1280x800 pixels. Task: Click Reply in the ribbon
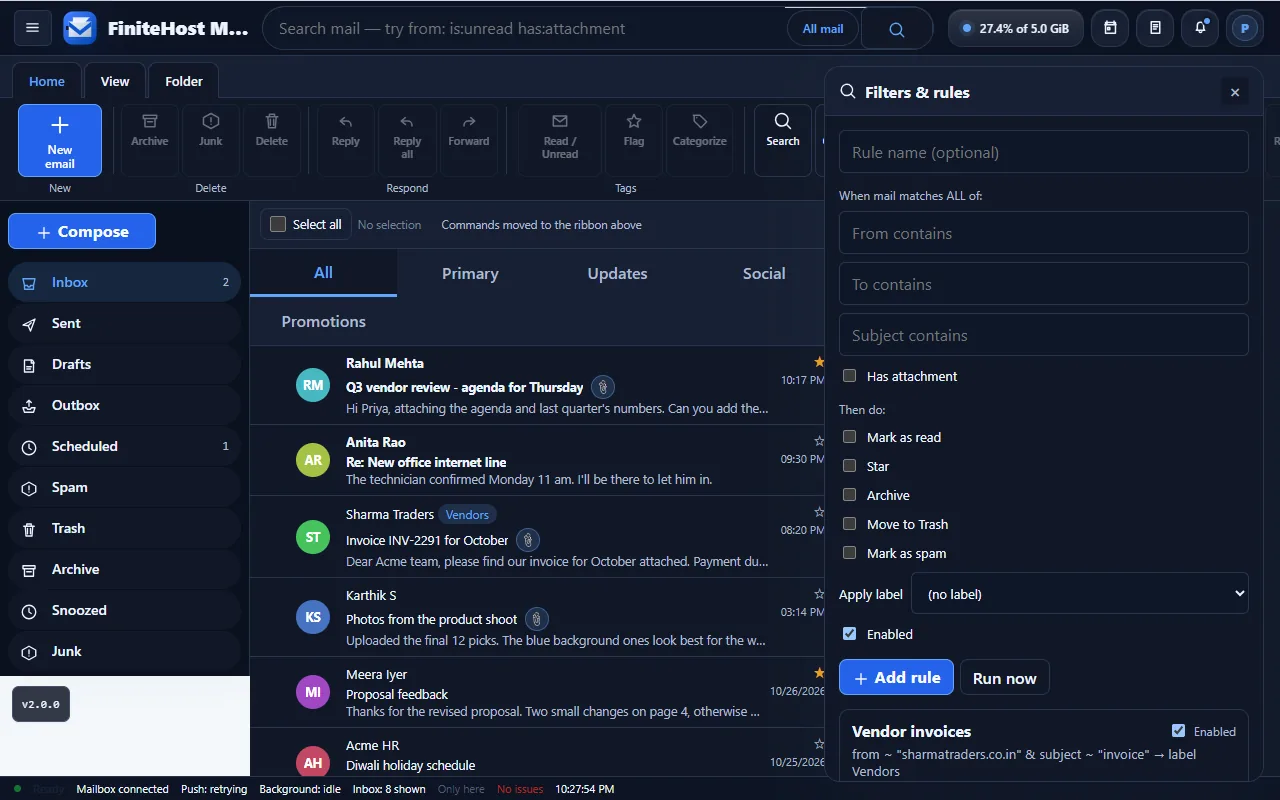(346, 140)
